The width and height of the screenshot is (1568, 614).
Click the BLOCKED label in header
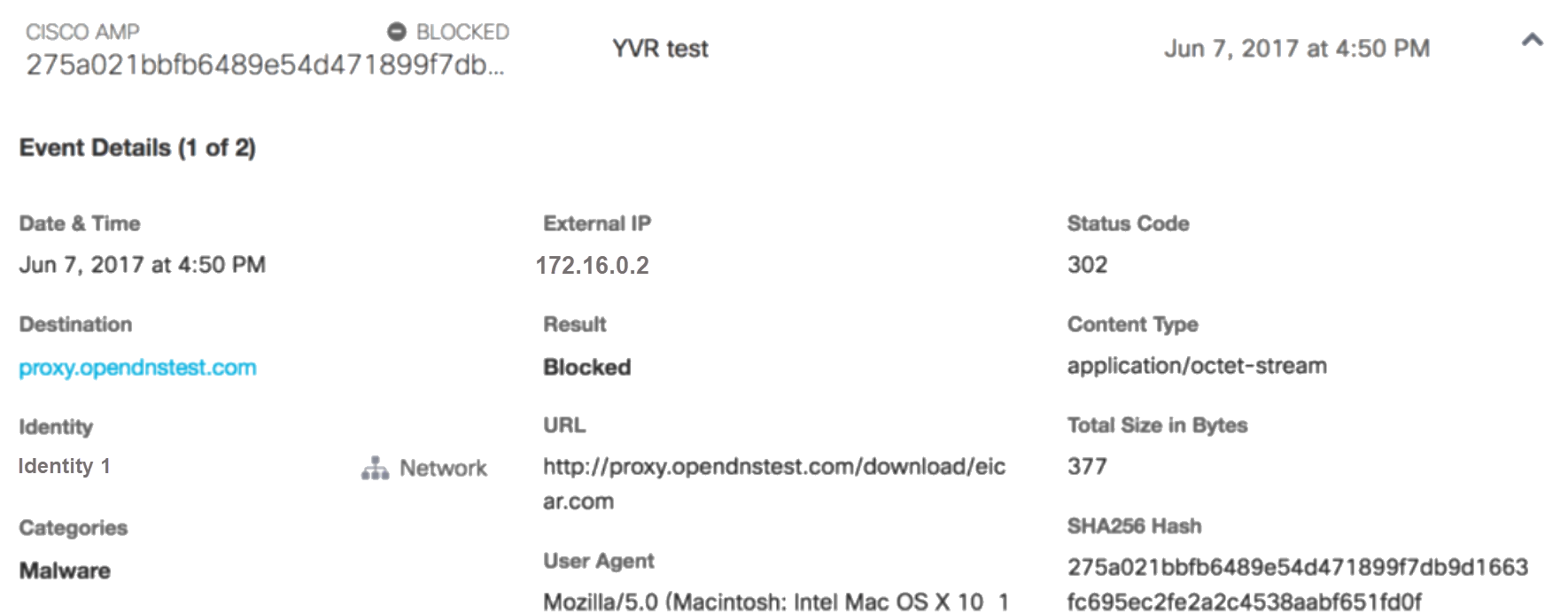[x=462, y=32]
